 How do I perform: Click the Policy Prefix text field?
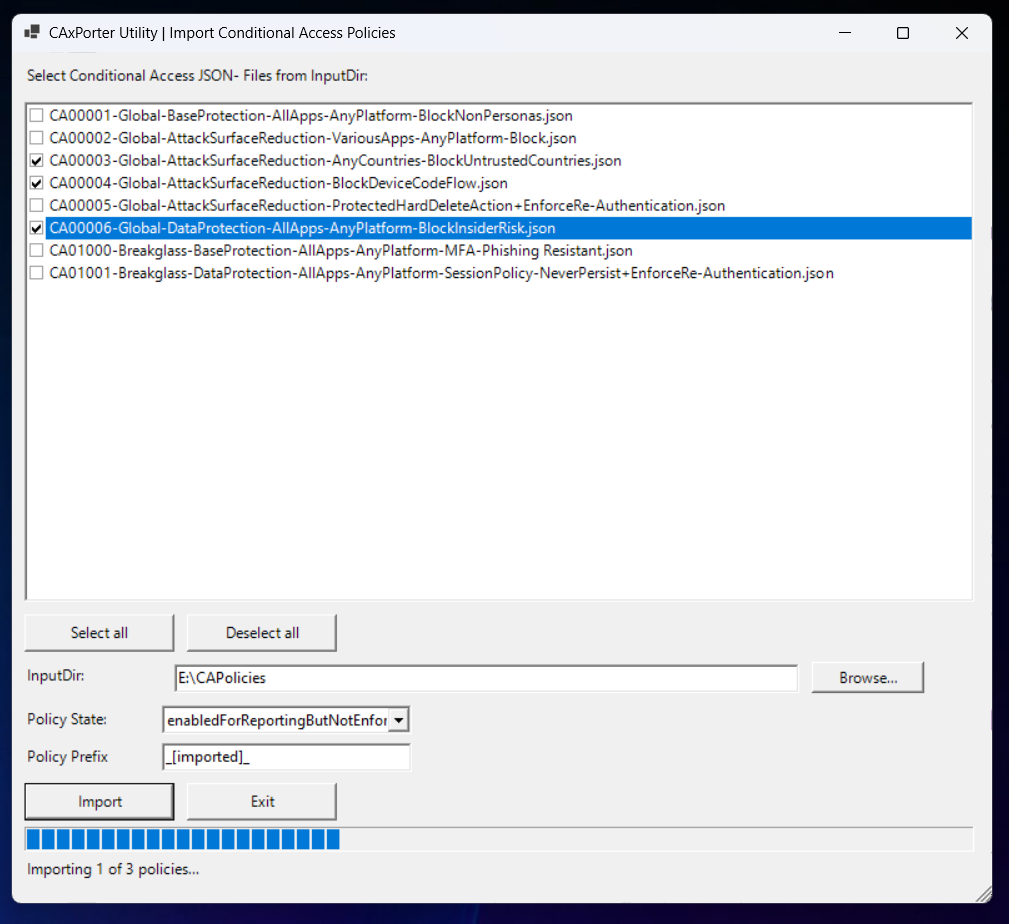[286, 757]
